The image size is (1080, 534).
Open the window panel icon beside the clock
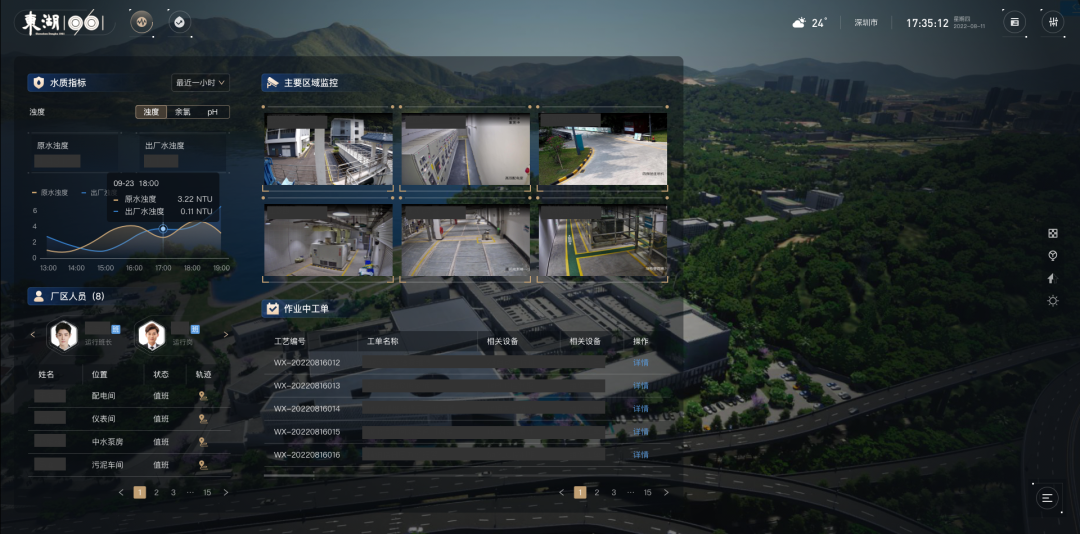1014,22
